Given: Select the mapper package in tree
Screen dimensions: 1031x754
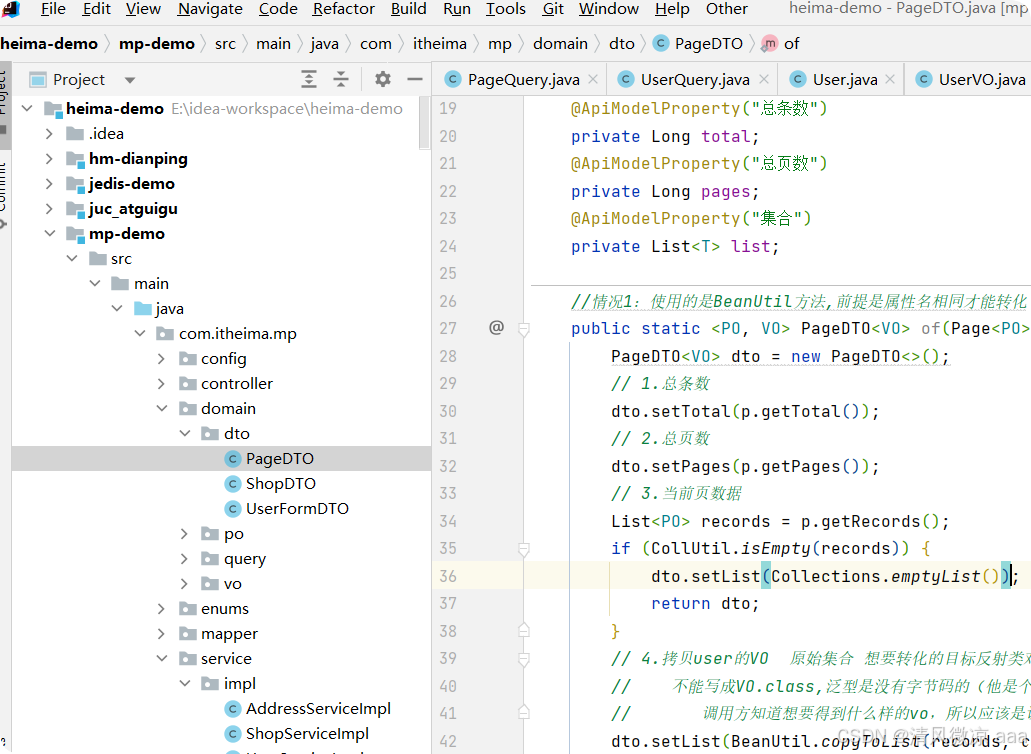Looking at the screenshot, I should click(229, 634).
